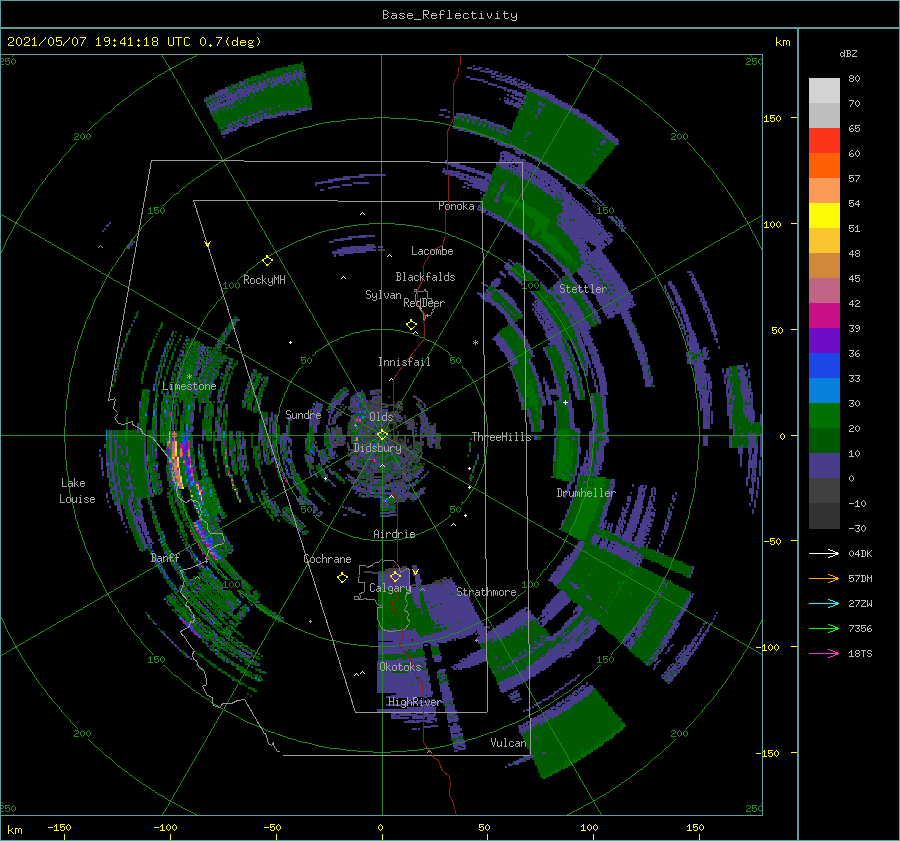Click the magenta 18TS arrow legend
The width and height of the screenshot is (900, 841).
[824, 653]
